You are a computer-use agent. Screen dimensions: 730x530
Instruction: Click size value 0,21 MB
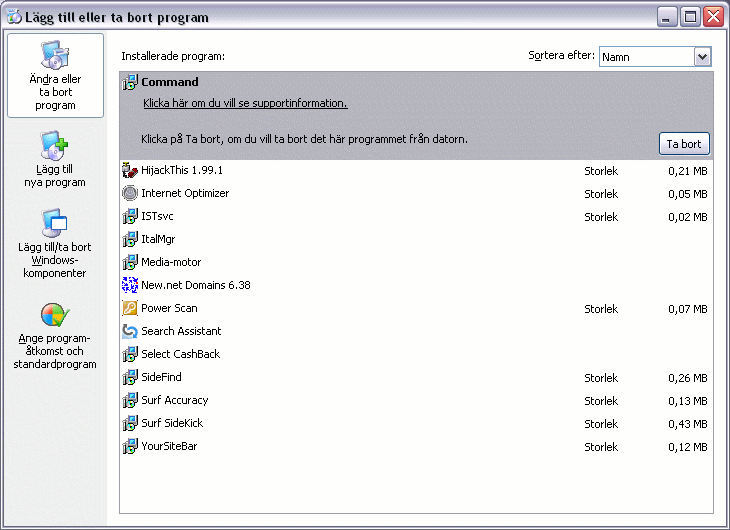tap(688, 171)
